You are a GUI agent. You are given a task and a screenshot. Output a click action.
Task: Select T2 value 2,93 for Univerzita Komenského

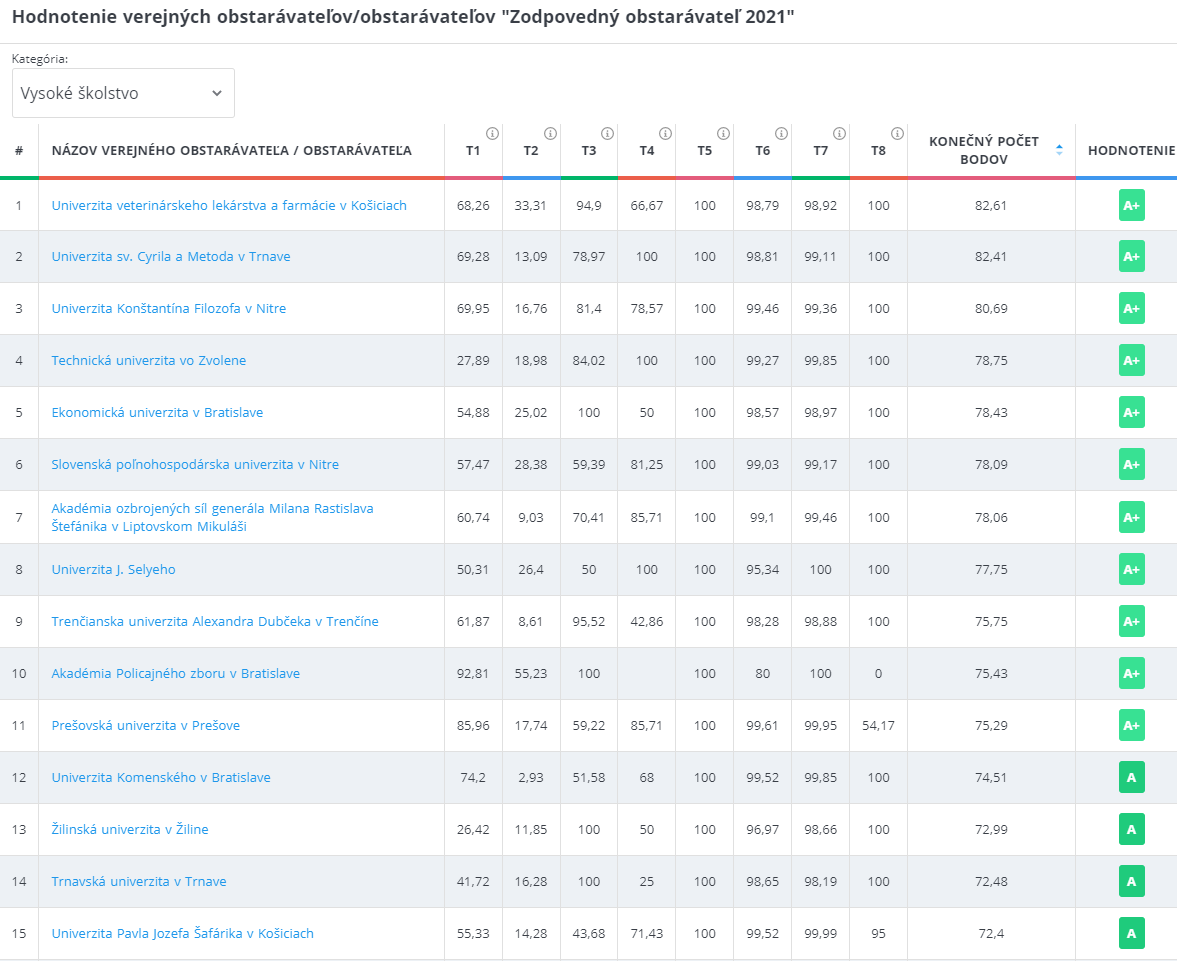(531, 777)
